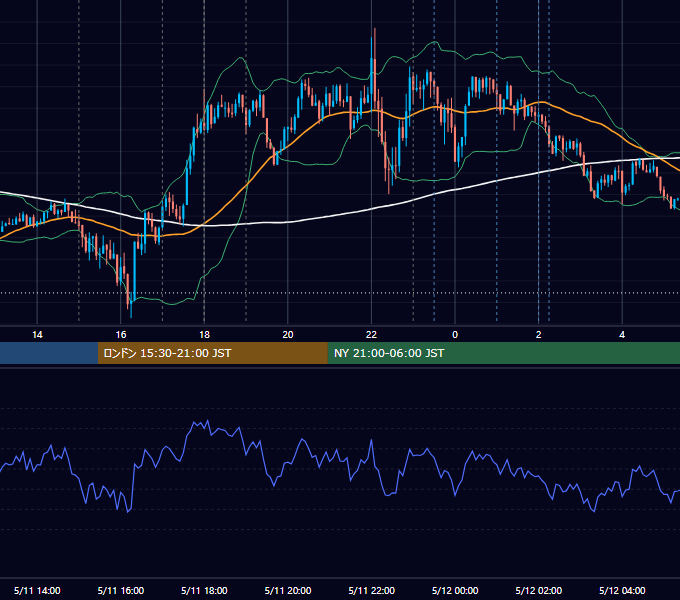Image resolution: width=680 pixels, height=600 pixels.
Task: Click the oscillator low near 5/11 16:00
Action: 128,512
